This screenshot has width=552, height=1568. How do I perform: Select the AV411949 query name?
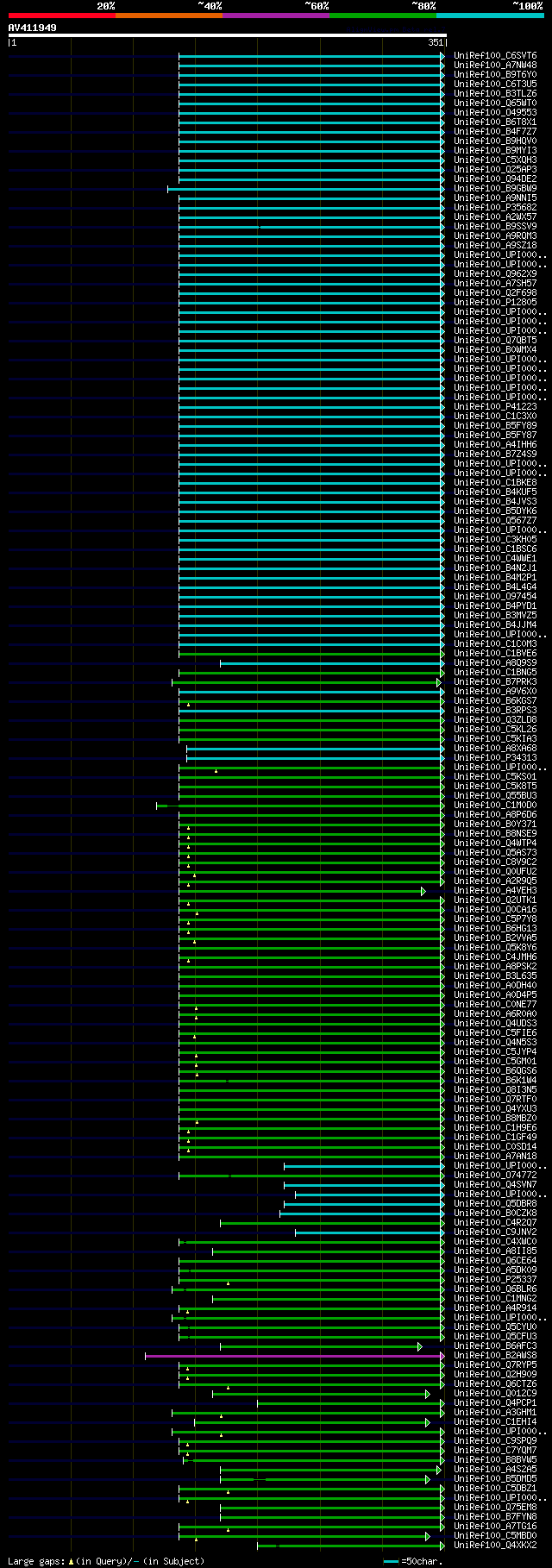pyautogui.click(x=33, y=28)
